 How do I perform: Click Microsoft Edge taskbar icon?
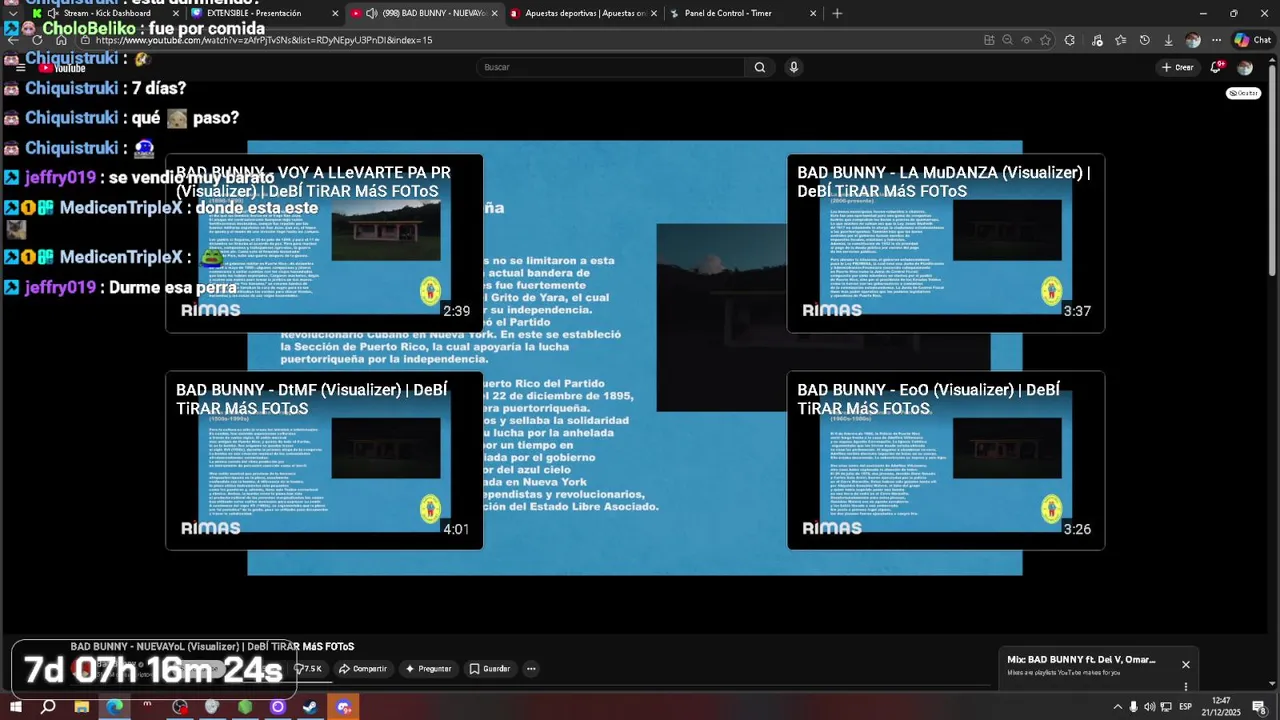pyautogui.click(x=115, y=707)
